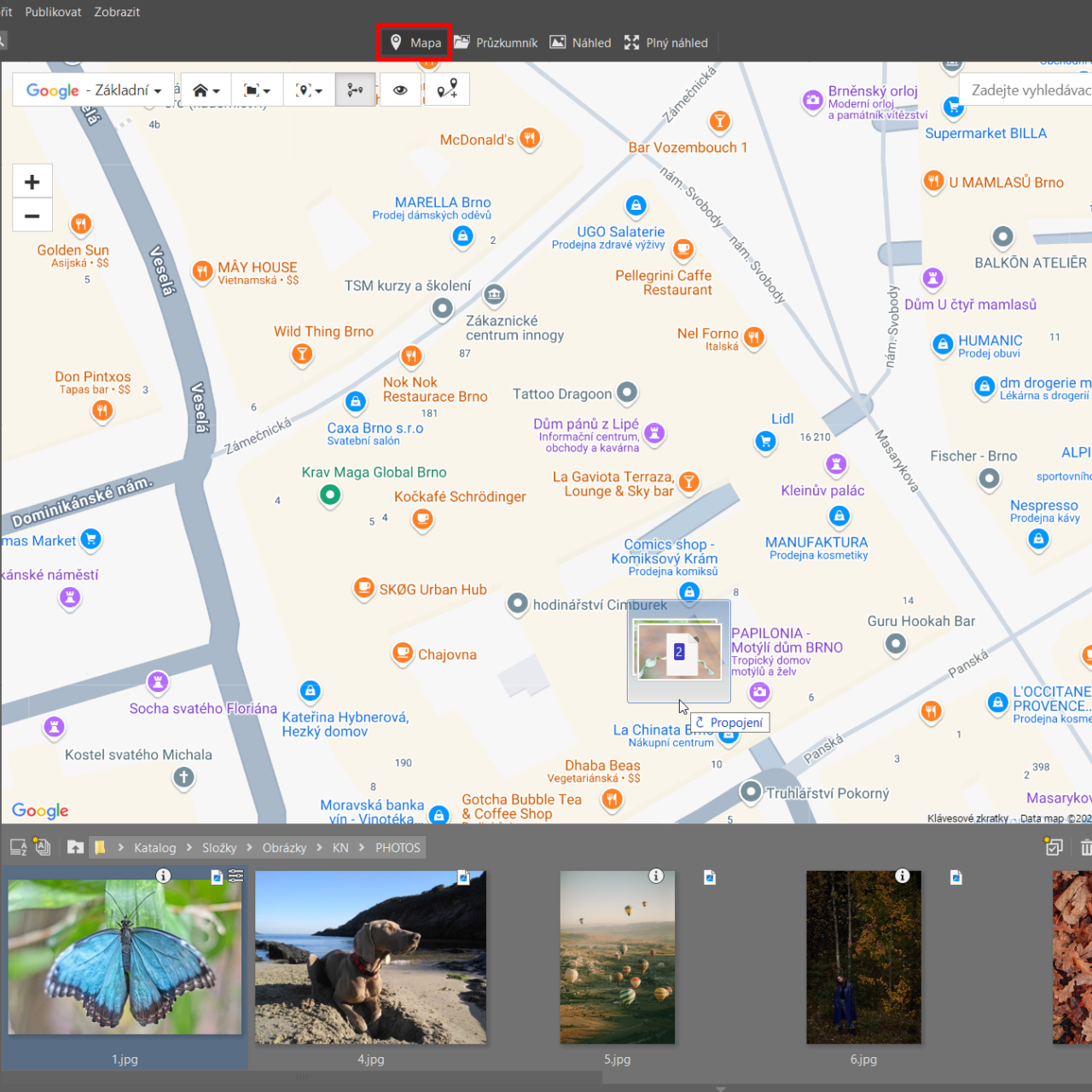
Task: Navigate to Obrázky in breadcrumb
Action: [284, 847]
